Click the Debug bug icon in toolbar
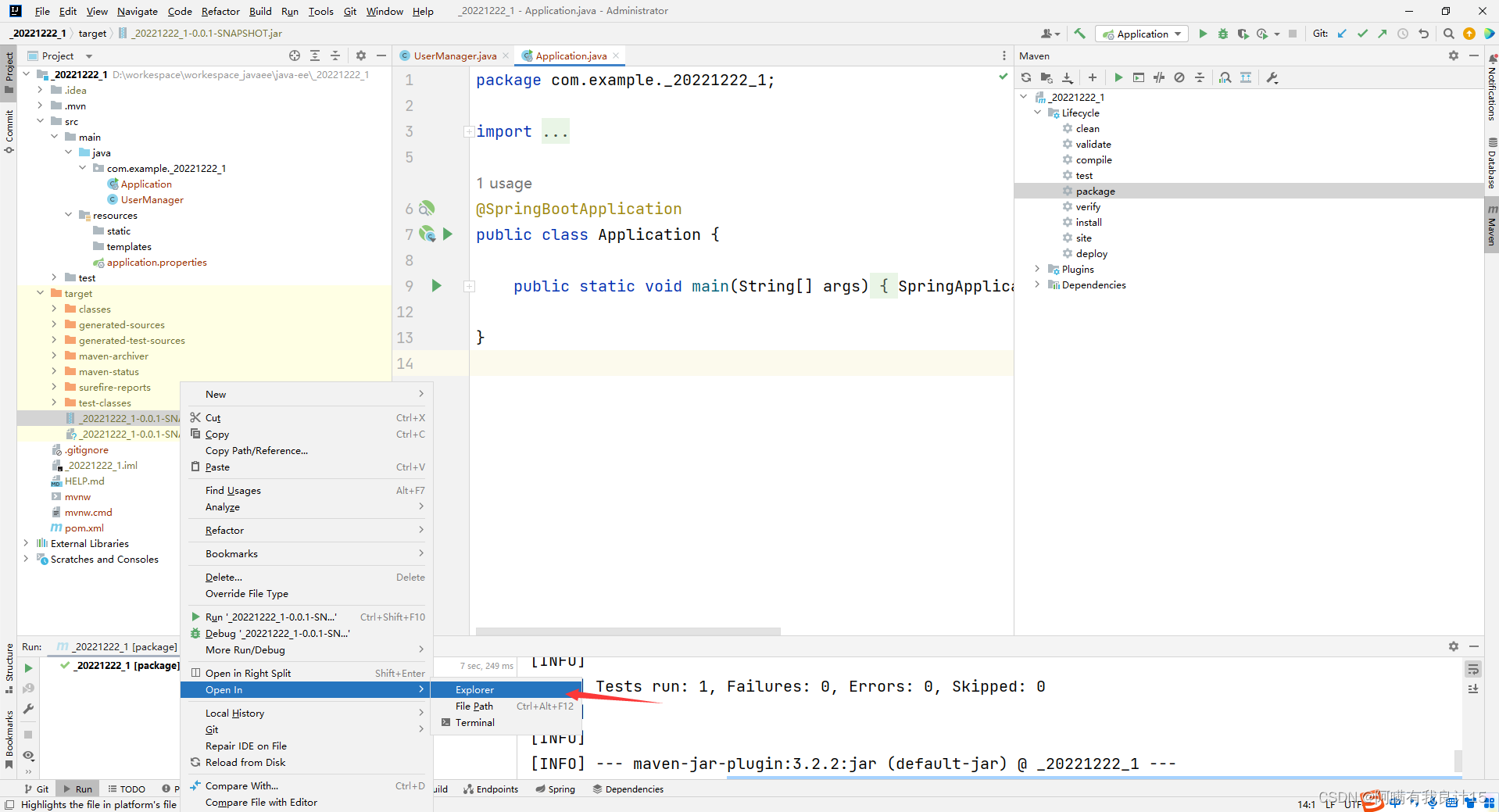 pos(1223,34)
